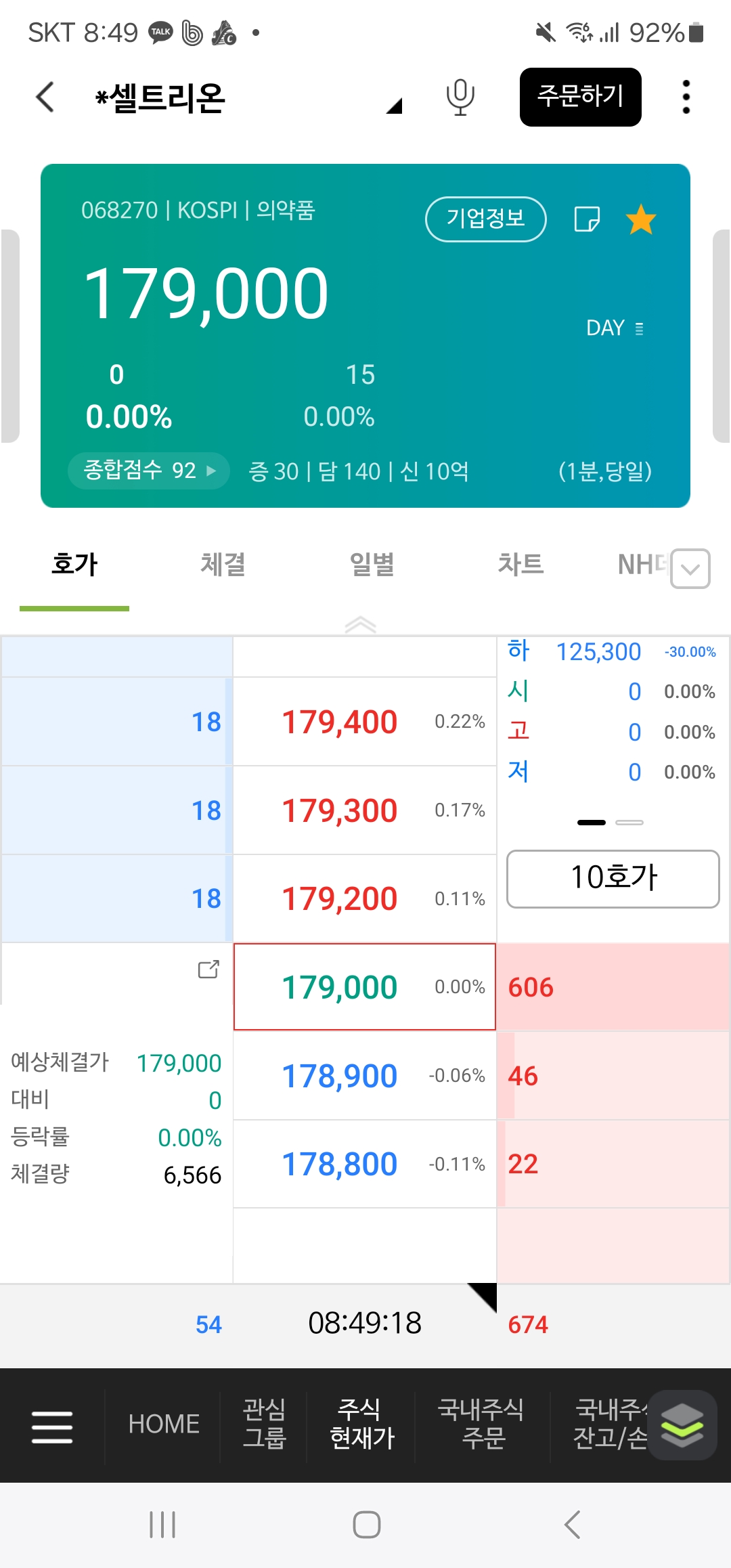Switch to the 차트 tab
The height and width of the screenshot is (1568, 731).
tap(520, 564)
